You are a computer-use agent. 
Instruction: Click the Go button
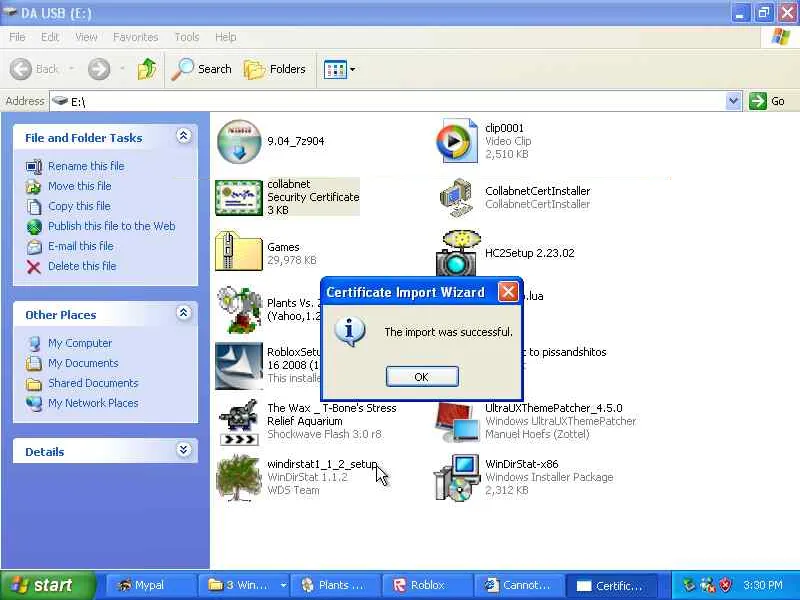pyautogui.click(x=767, y=101)
